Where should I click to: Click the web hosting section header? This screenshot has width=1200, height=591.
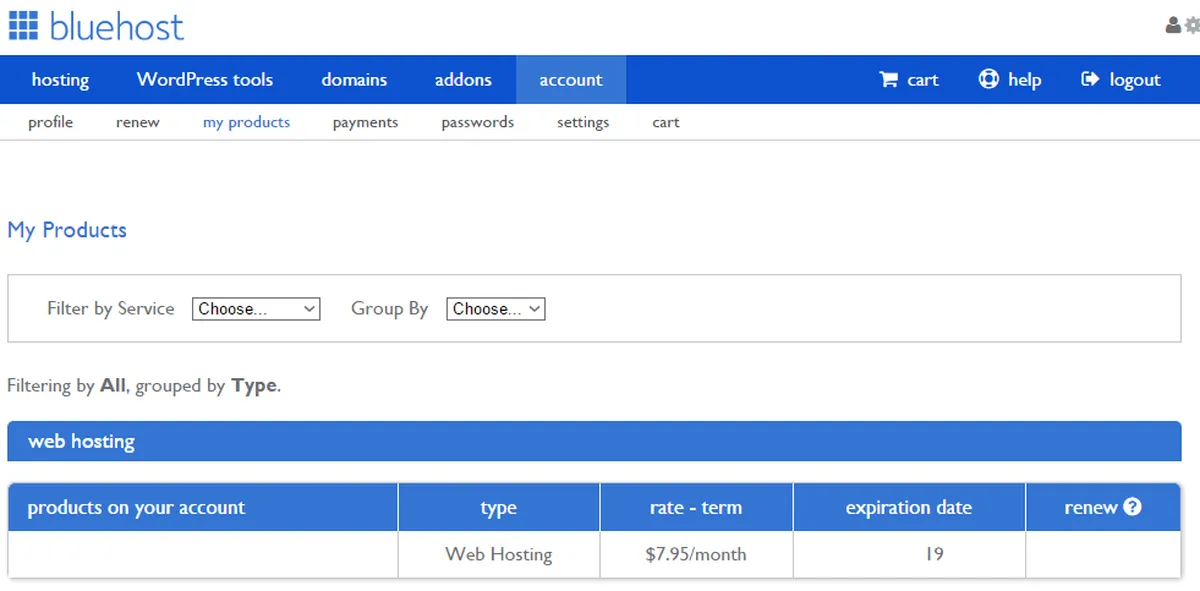pos(594,441)
